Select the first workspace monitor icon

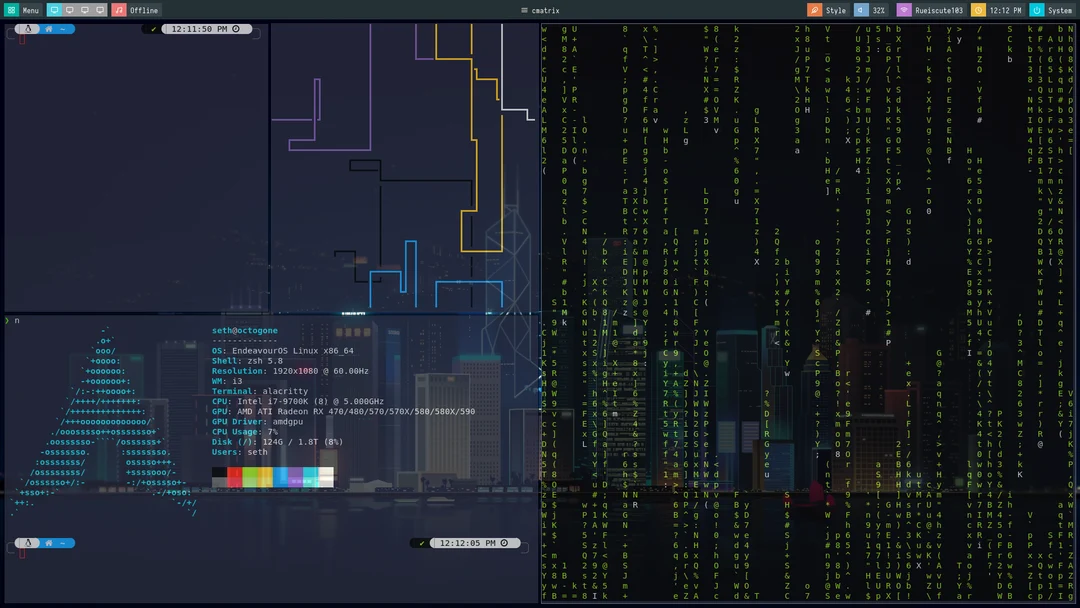tap(55, 9)
